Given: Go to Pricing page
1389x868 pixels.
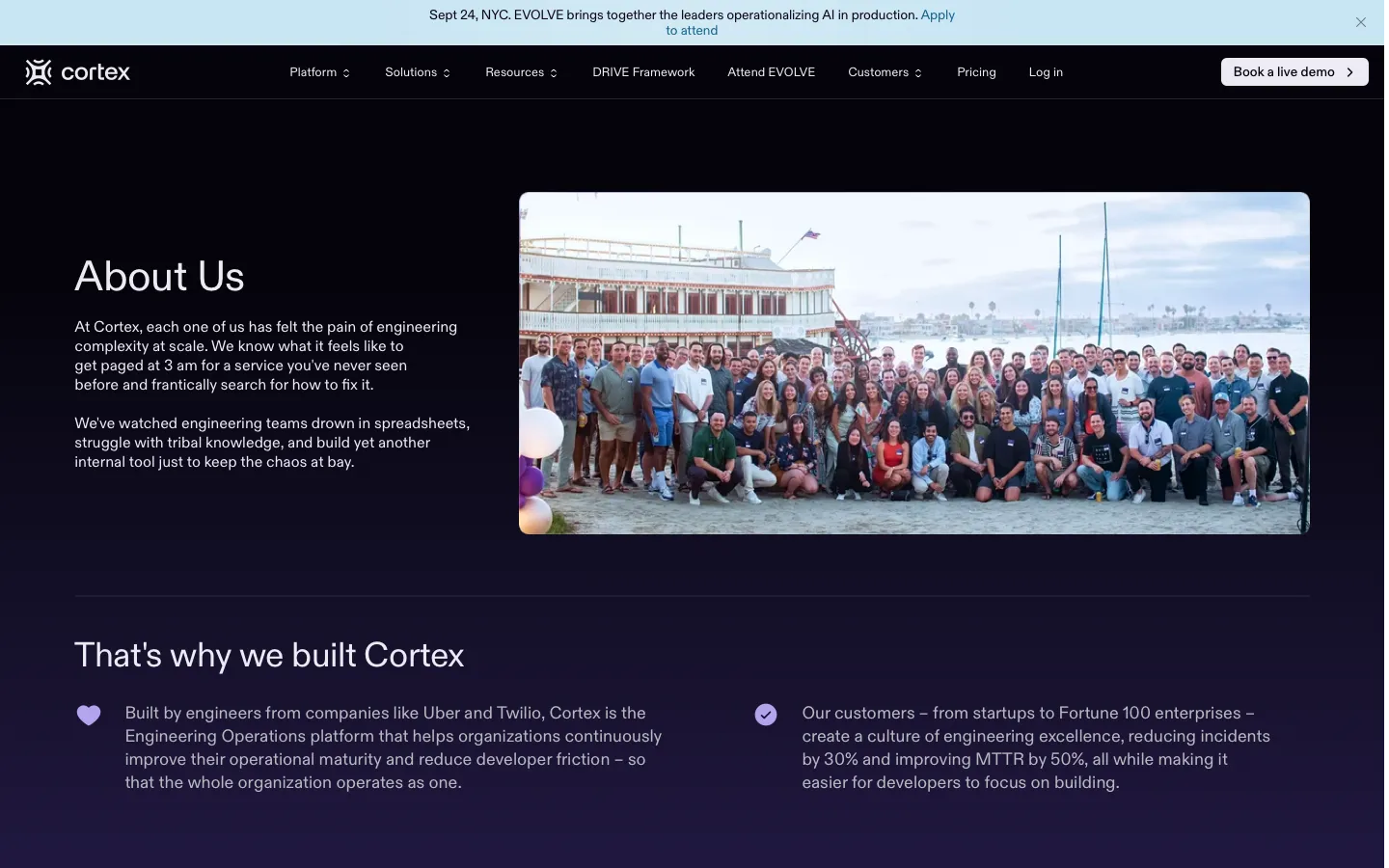Looking at the screenshot, I should (x=976, y=72).
